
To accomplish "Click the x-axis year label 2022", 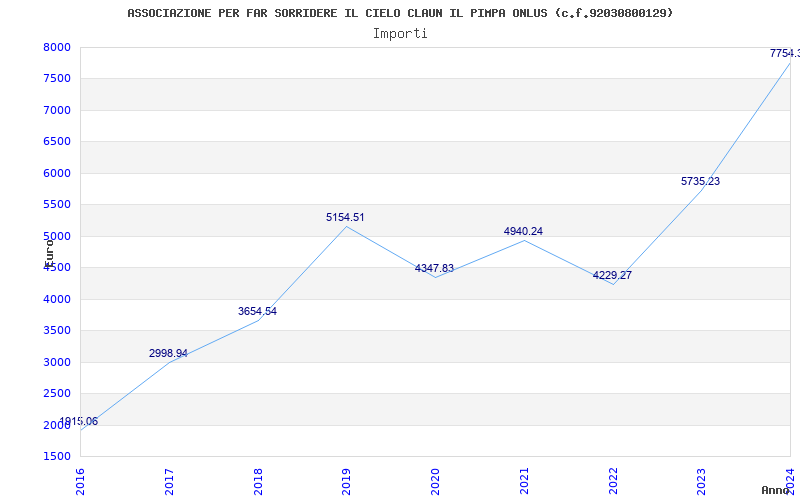I will (x=613, y=482).
